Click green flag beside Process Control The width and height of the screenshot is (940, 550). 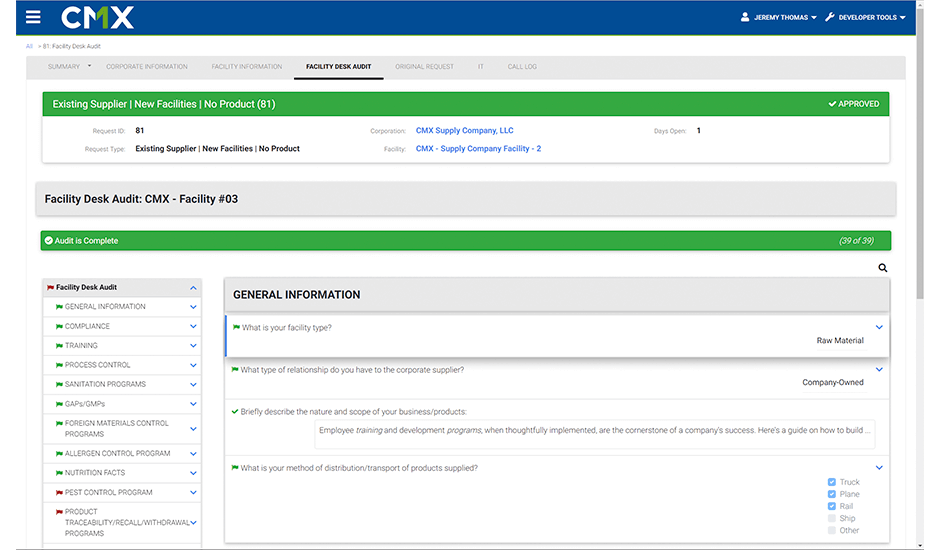coord(59,365)
